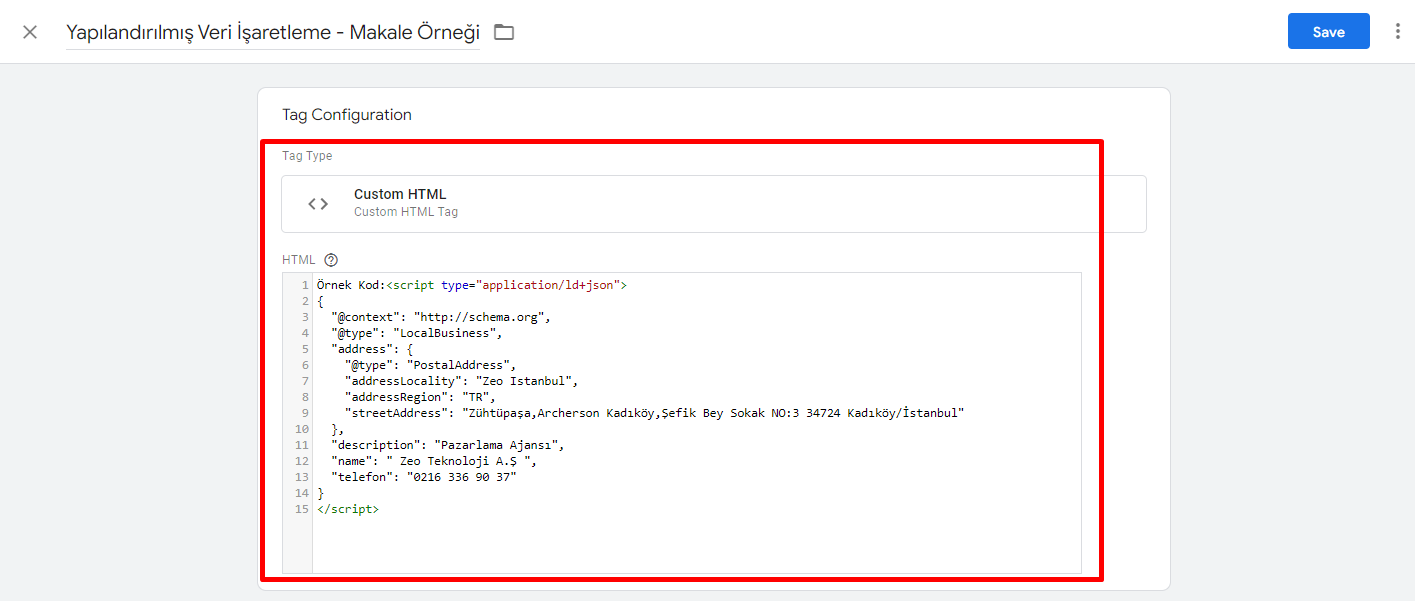Viewport: 1415px width, 601px height.
Task: Close the tag editor with the X icon
Action: tap(30, 32)
